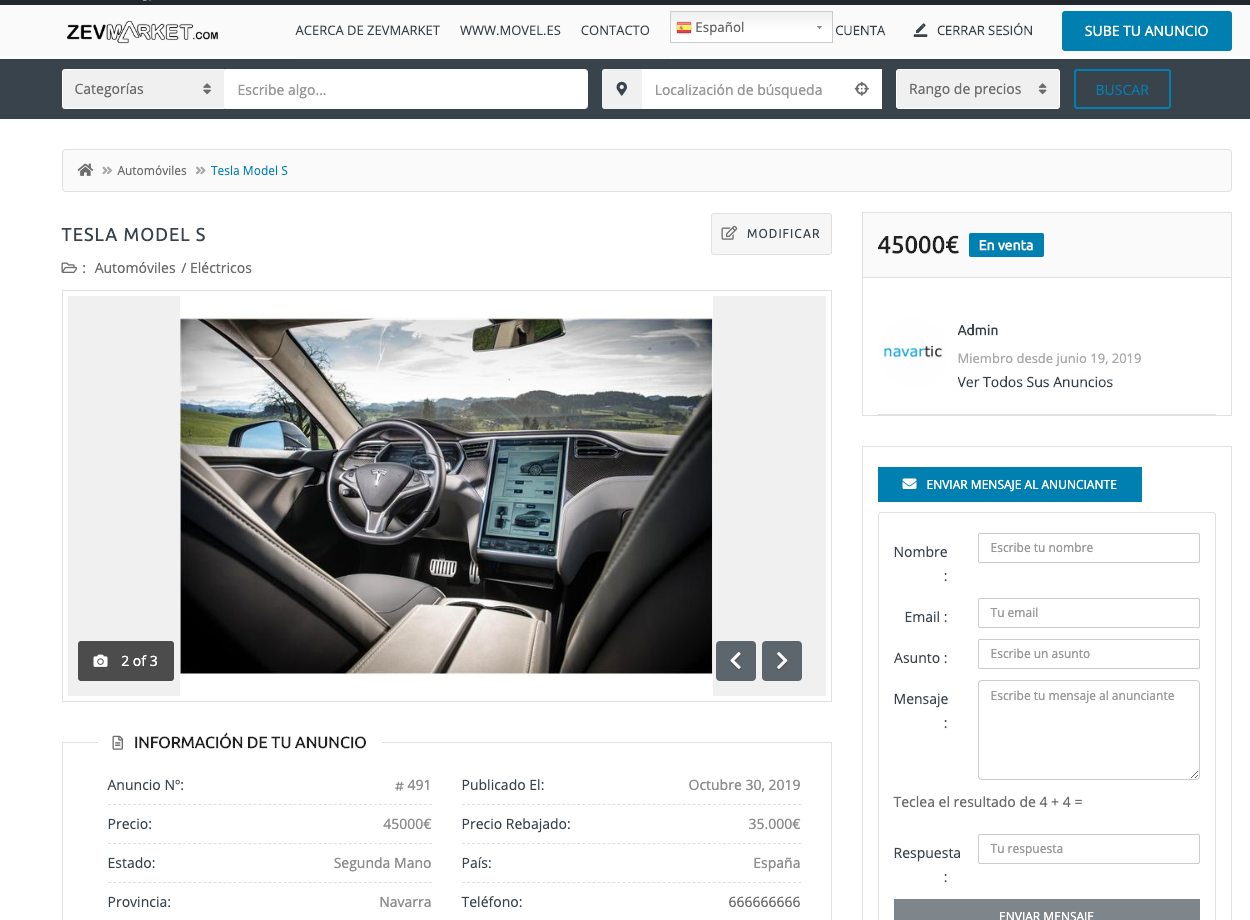Open the Cuenta menu item
This screenshot has height=920, width=1250.
[x=860, y=30]
